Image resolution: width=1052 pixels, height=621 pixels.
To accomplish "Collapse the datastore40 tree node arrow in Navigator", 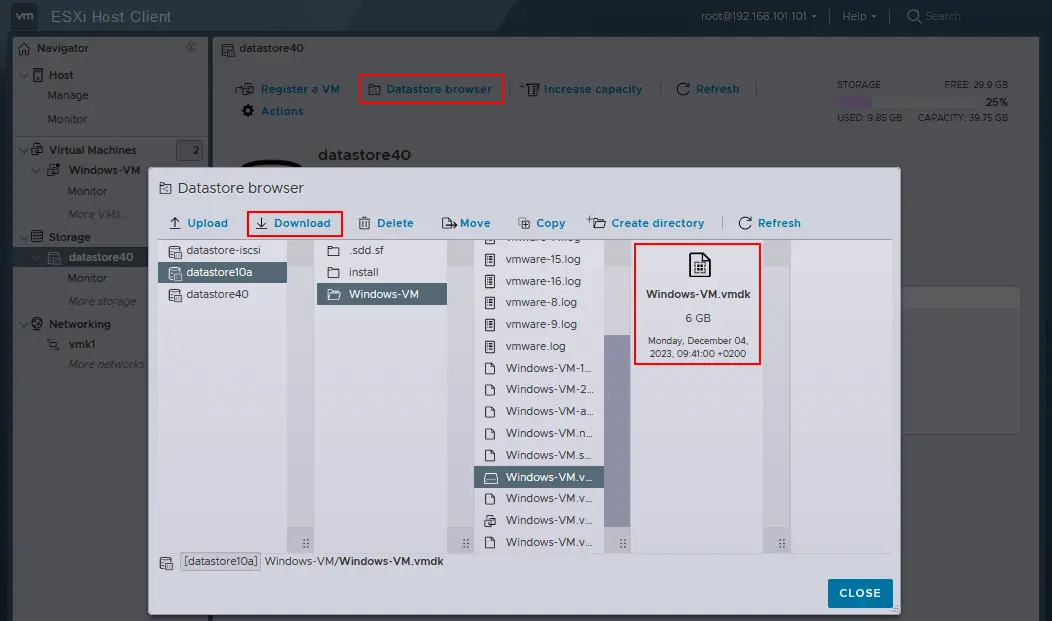I will point(36,258).
